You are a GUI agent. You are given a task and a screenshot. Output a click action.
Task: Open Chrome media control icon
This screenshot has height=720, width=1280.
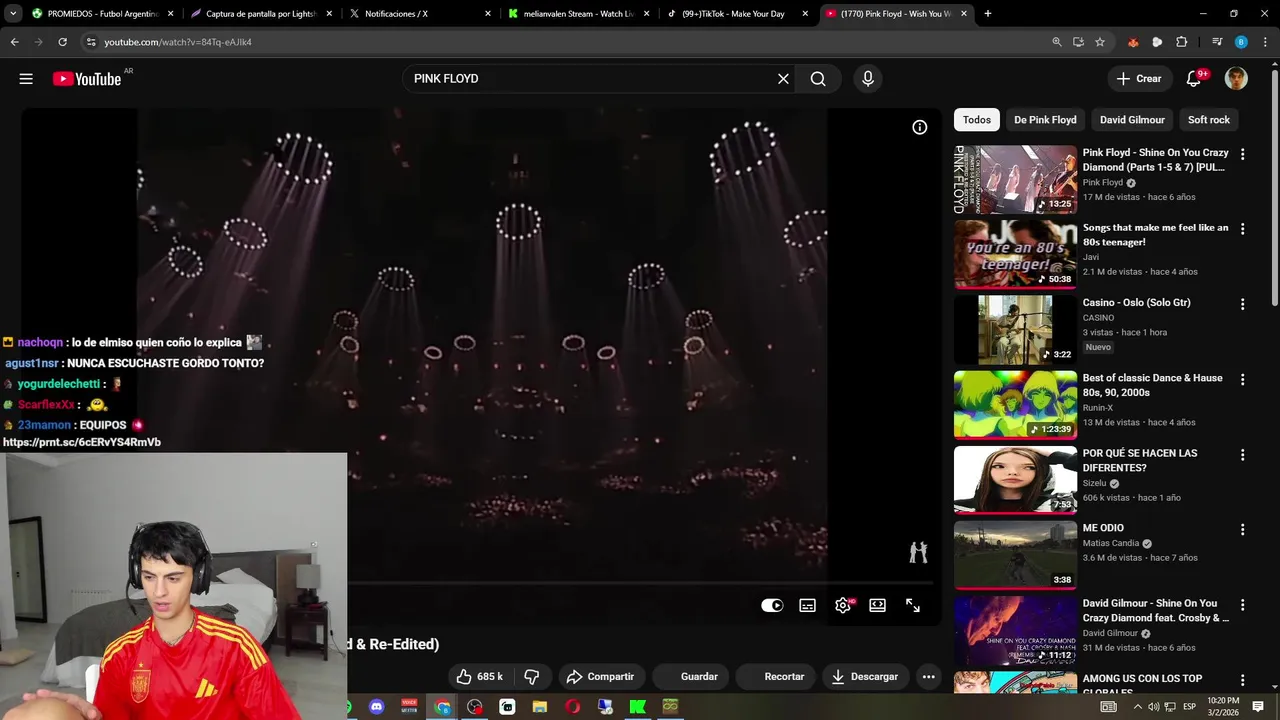[1217, 42]
